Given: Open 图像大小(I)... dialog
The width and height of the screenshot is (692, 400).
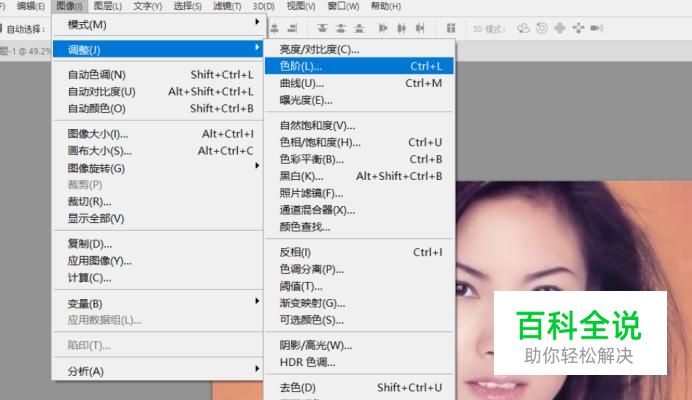Looking at the screenshot, I should click(158, 134).
